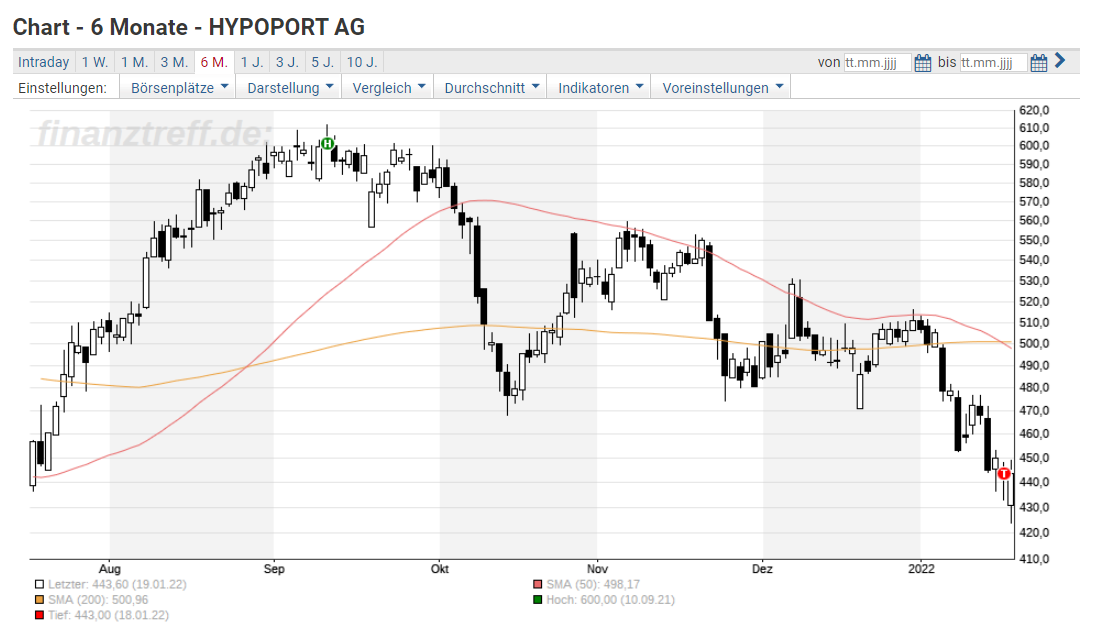Click the '2022' x-axis year label
The width and height of the screenshot is (1094, 641).
point(921,569)
